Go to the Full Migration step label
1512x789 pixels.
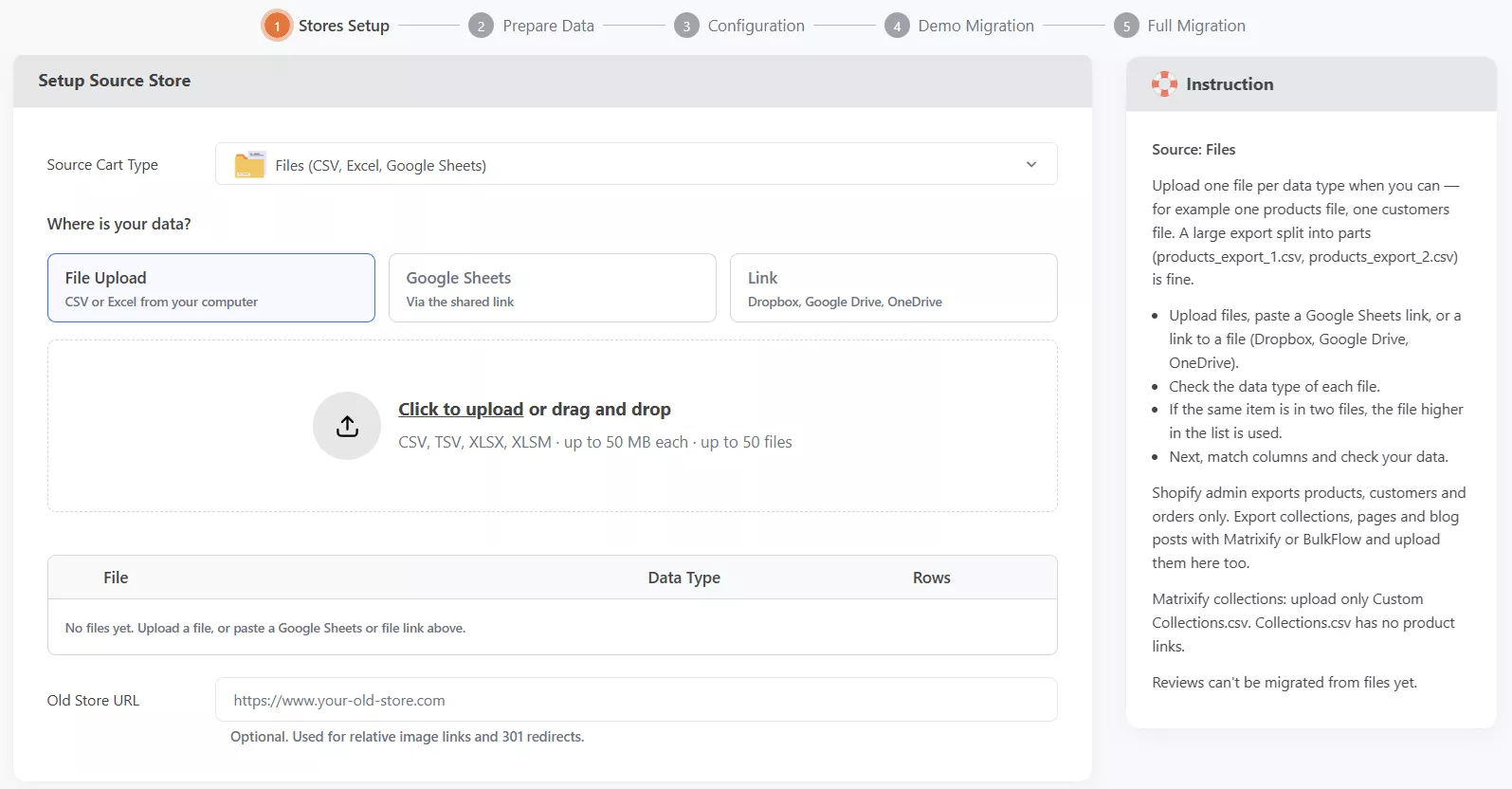tap(1196, 26)
